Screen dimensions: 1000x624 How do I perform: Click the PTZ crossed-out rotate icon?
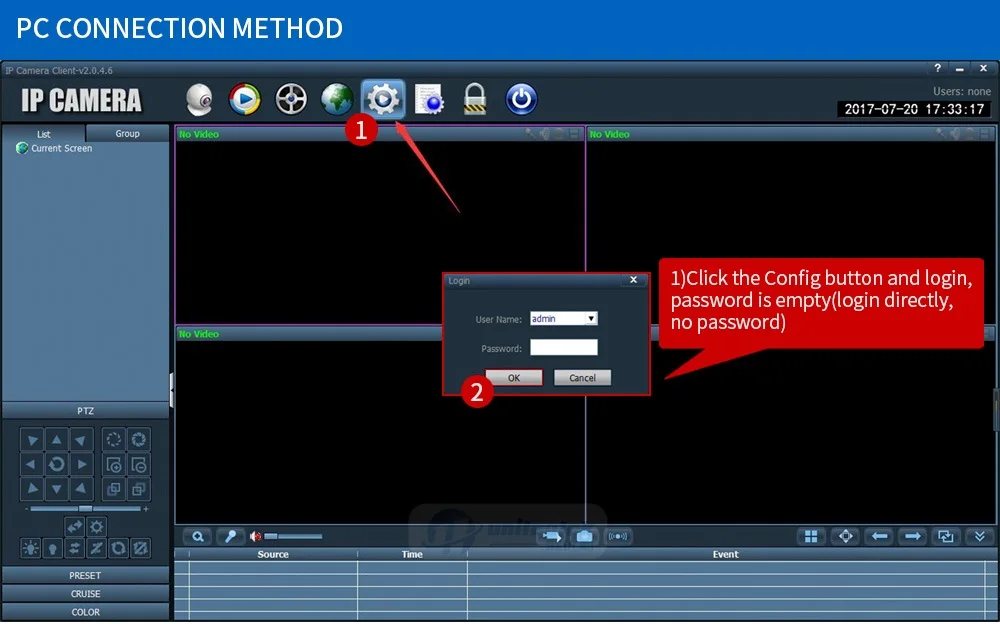[x=140, y=548]
